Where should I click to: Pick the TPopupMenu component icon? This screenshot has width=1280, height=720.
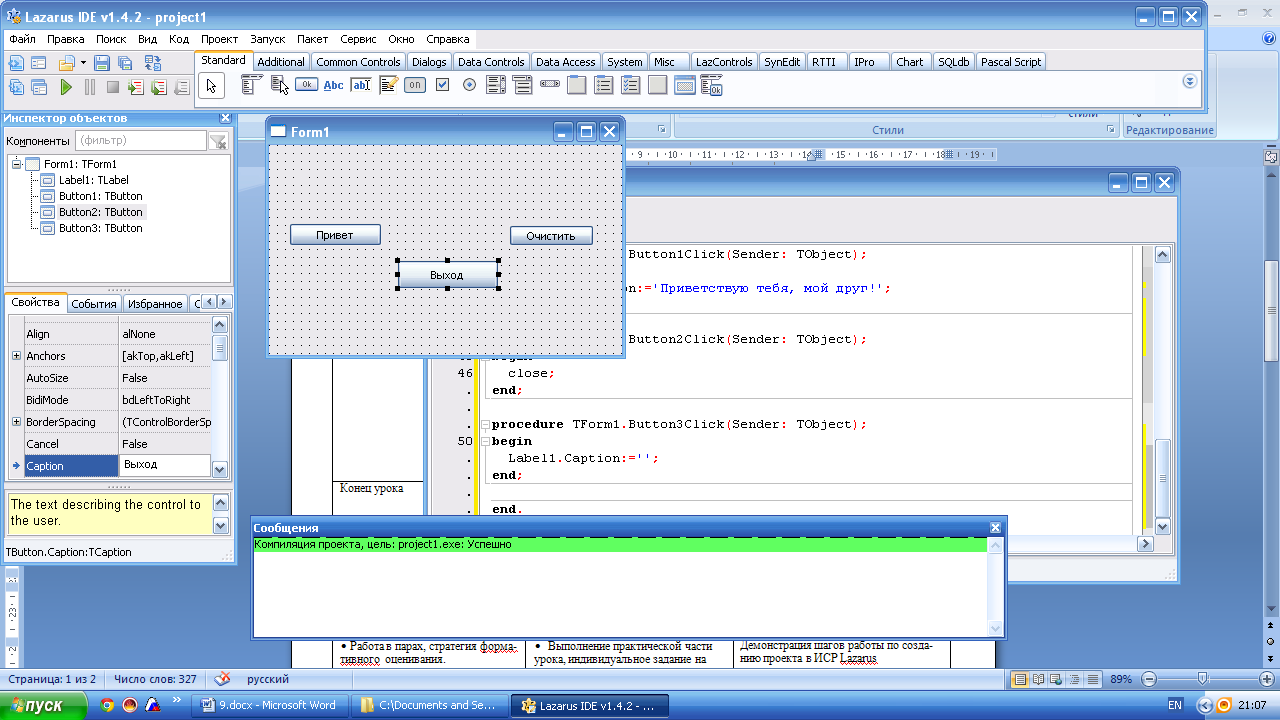tap(279, 85)
